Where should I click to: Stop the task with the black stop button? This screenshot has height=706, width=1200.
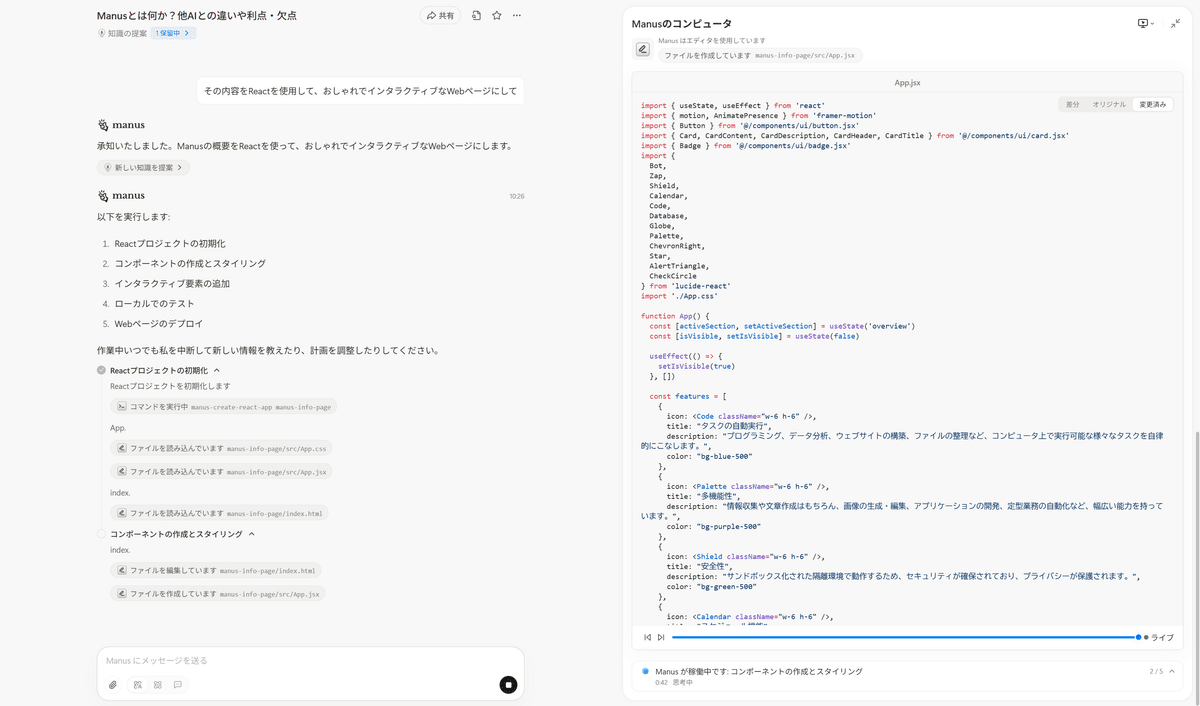click(x=508, y=685)
